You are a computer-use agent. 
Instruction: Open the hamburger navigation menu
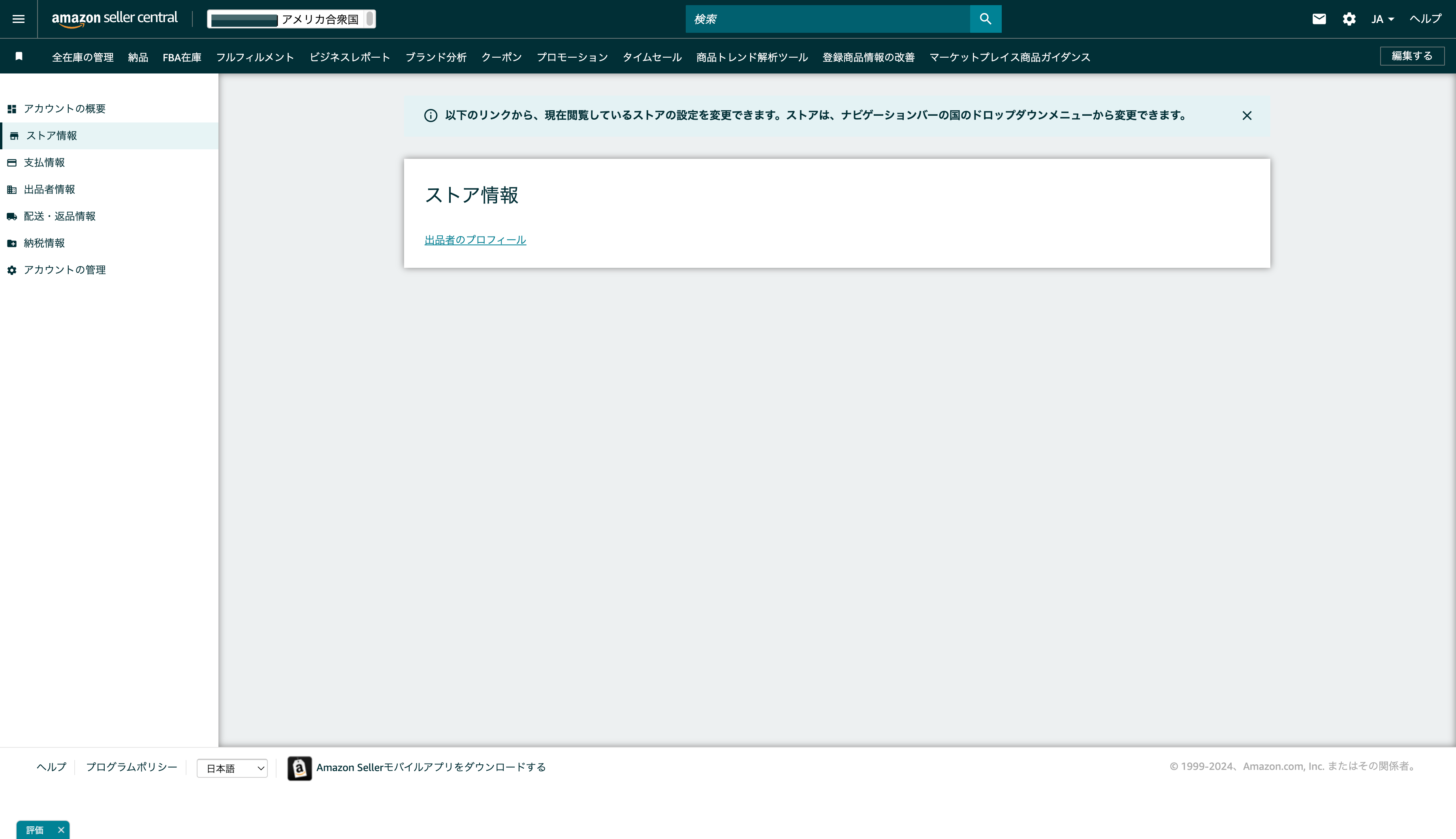[19, 19]
